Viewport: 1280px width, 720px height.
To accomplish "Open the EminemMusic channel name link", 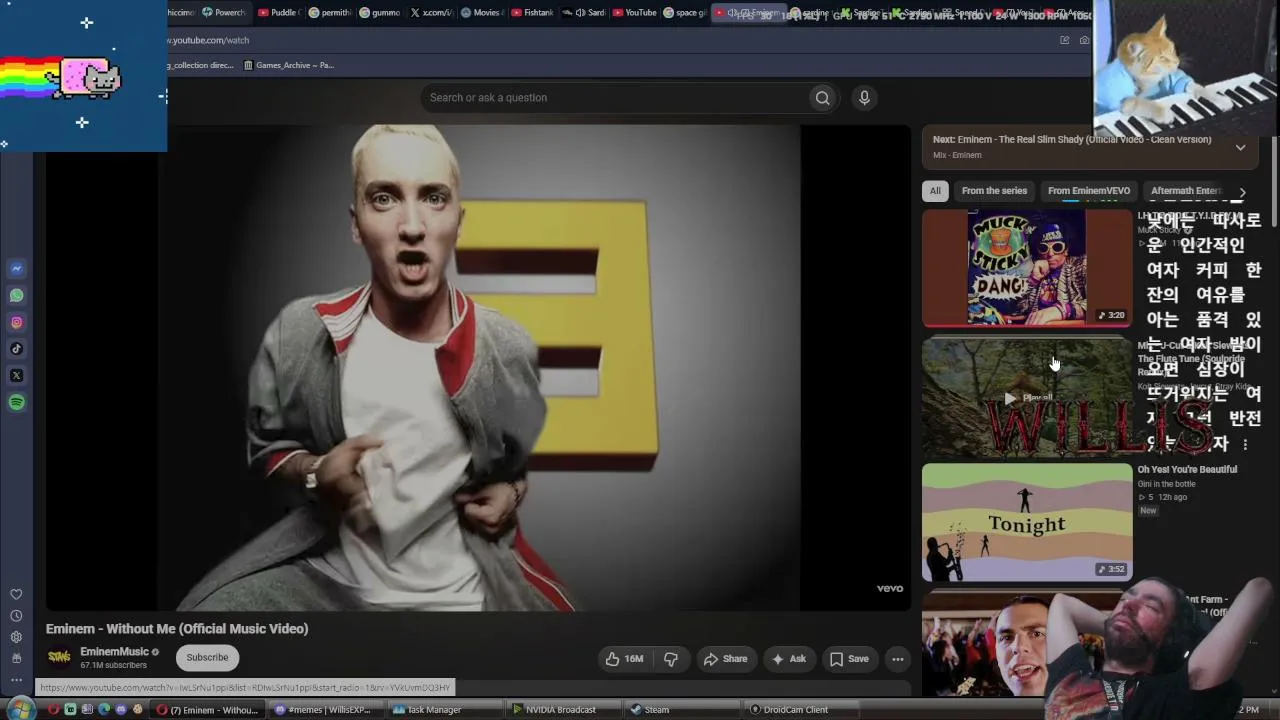I will pyautogui.click(x=114, y=652).
